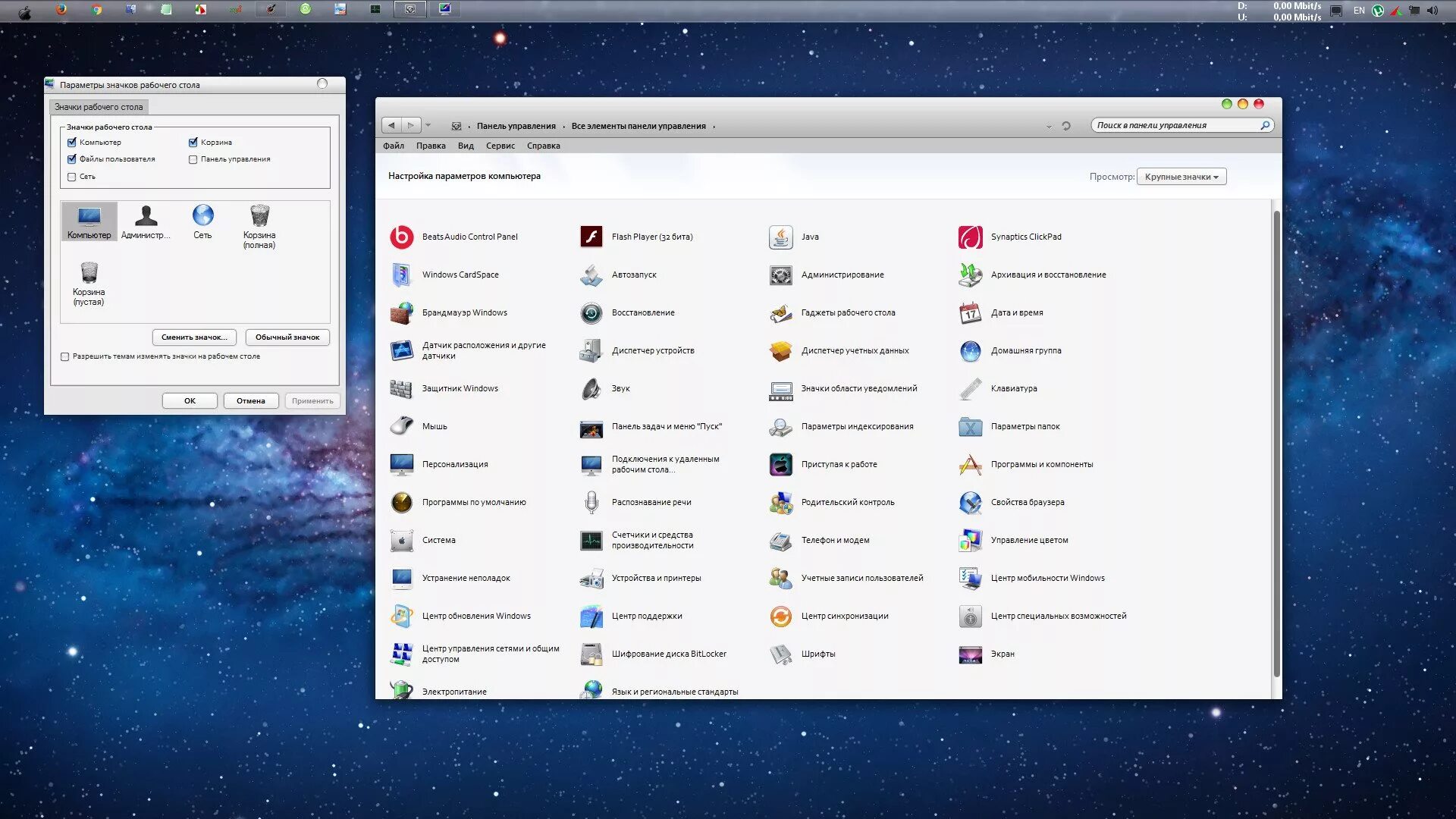Open recent pages dropdown beside forward button
Image resolution: width=1456 pixels, height=819 pixels.
(x=428, y=126)
